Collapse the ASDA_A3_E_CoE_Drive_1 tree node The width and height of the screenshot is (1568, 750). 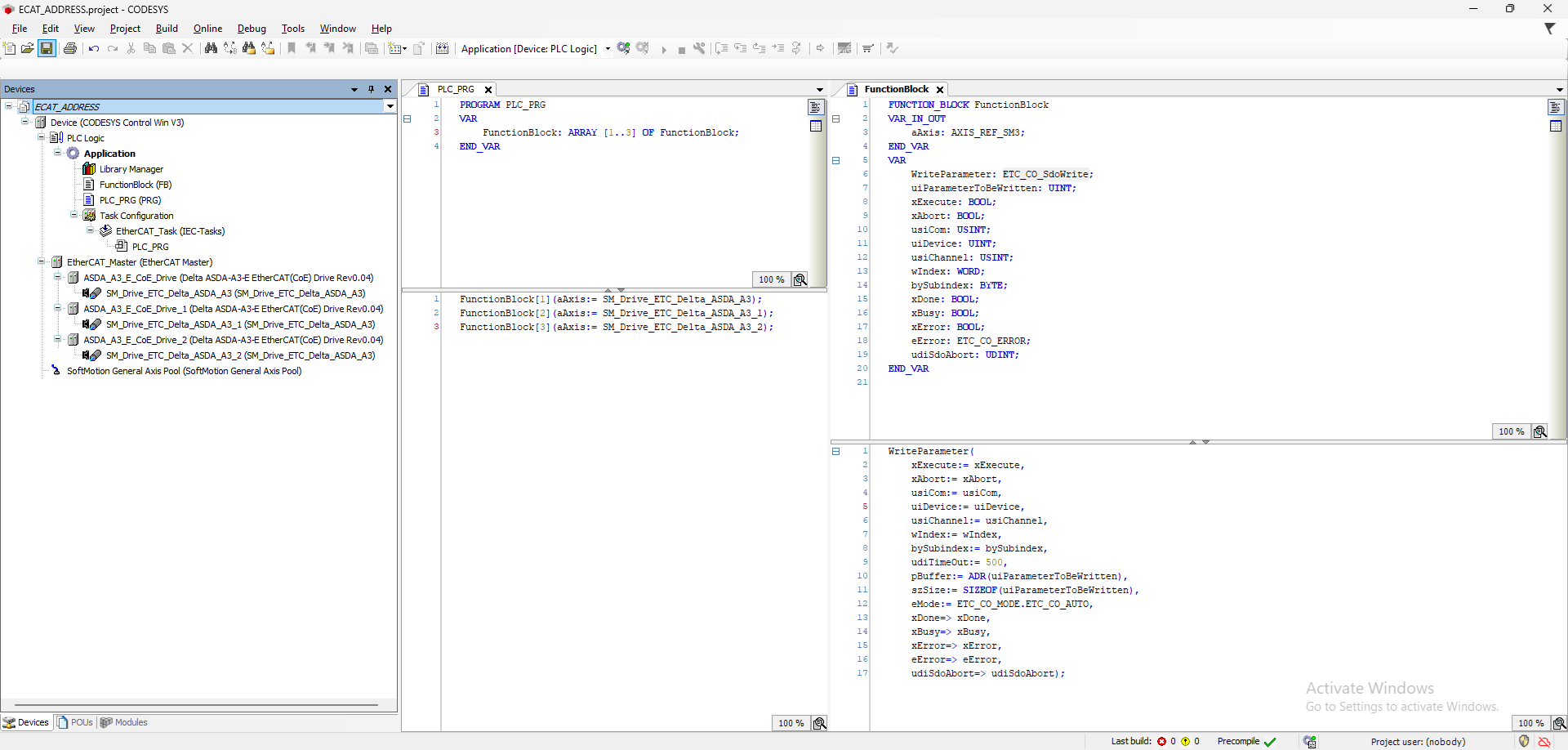(x=58, y=309)
